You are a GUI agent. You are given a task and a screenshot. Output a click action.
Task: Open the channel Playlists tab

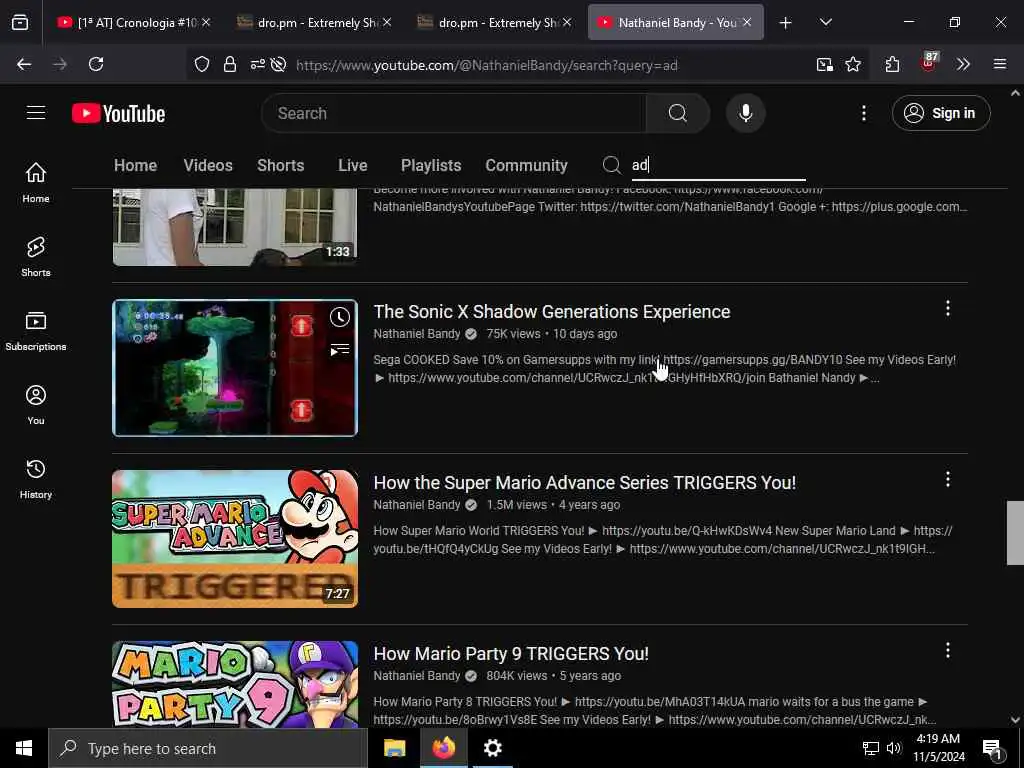(x=431, y=165)
